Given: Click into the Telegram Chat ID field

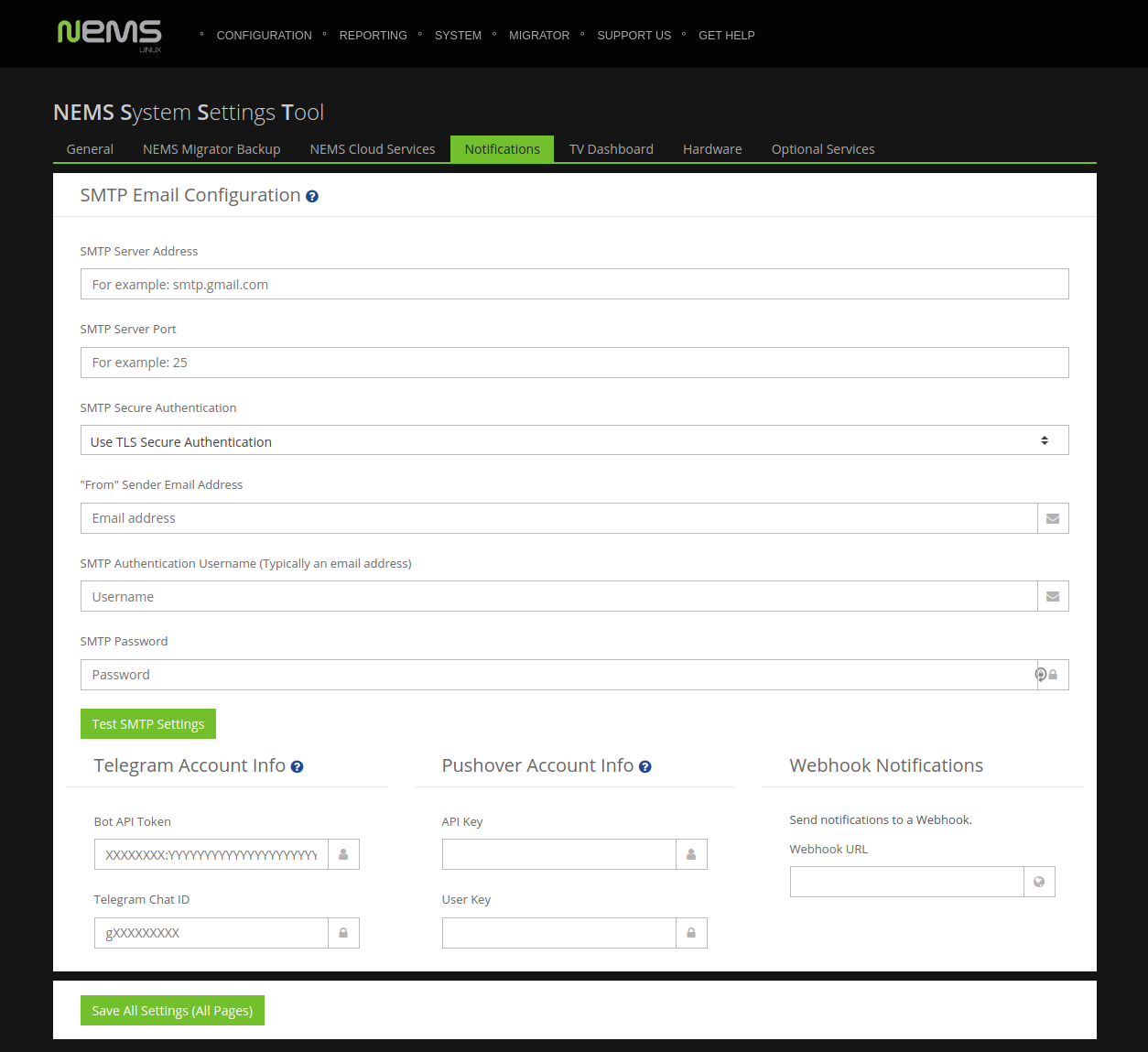Looking at the screenshot, I should (x=211, y=933).
